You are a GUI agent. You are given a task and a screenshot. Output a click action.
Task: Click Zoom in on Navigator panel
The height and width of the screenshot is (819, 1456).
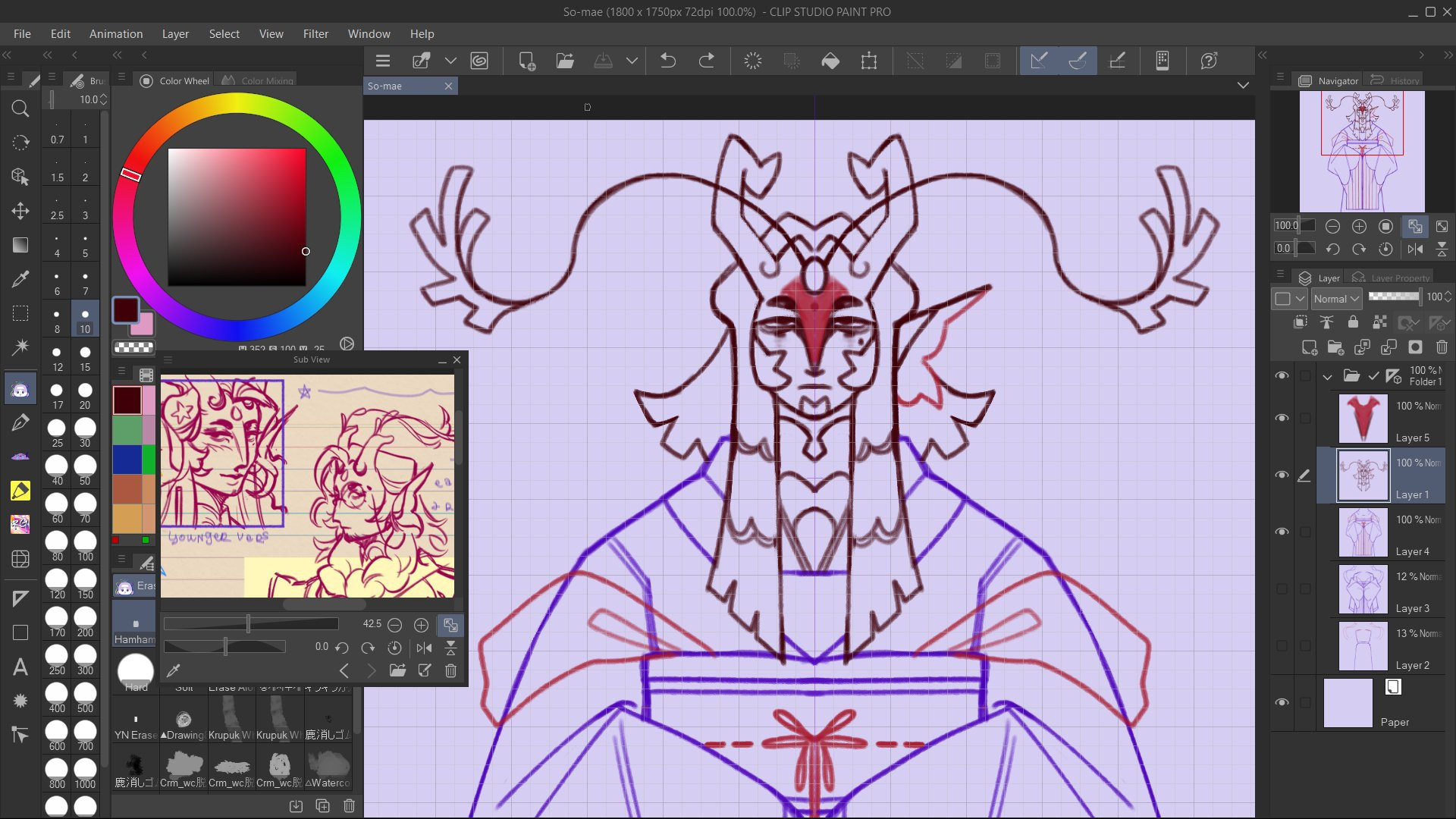click(1359, 226)
